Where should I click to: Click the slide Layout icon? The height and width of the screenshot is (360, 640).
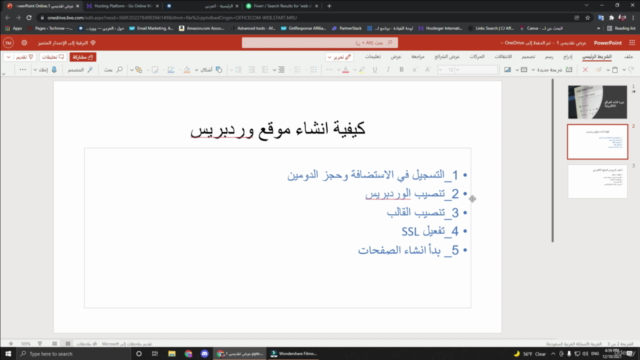coord(524,70)
